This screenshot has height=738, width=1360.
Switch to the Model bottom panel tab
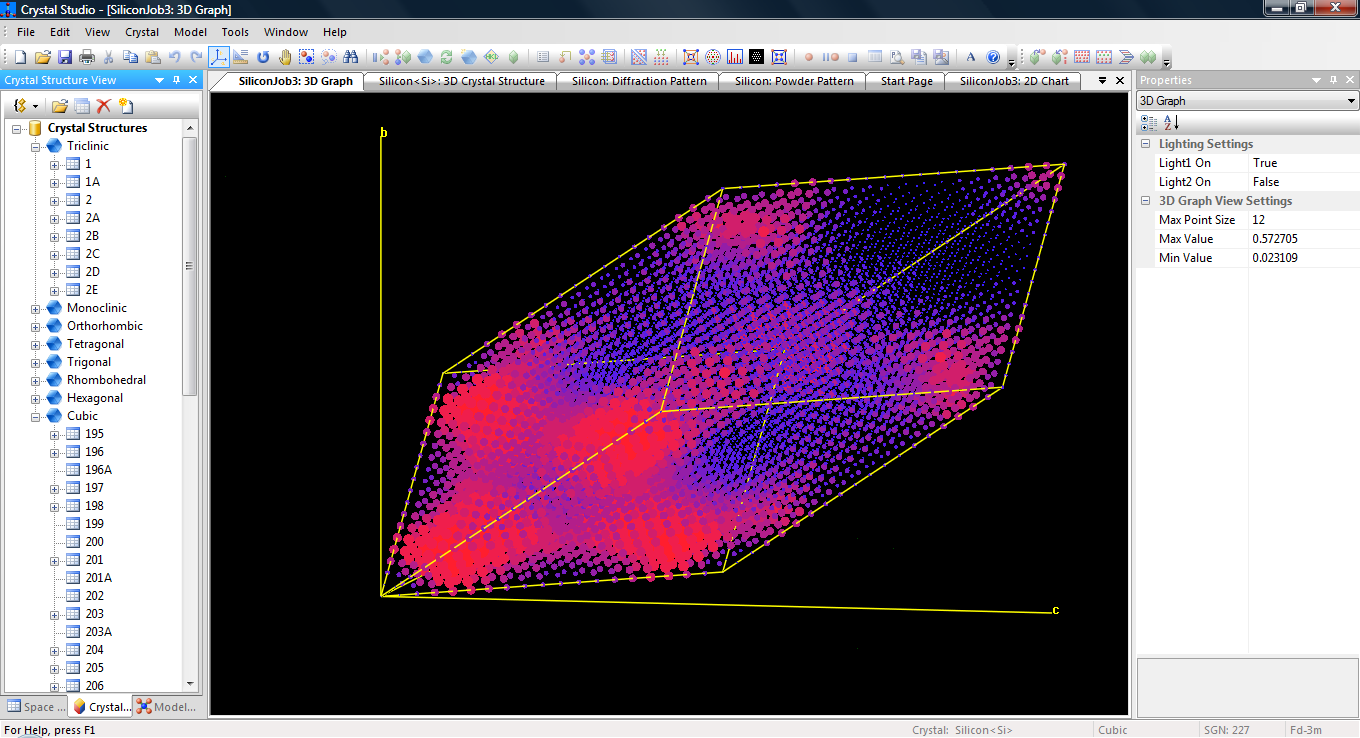coord(167,707)
